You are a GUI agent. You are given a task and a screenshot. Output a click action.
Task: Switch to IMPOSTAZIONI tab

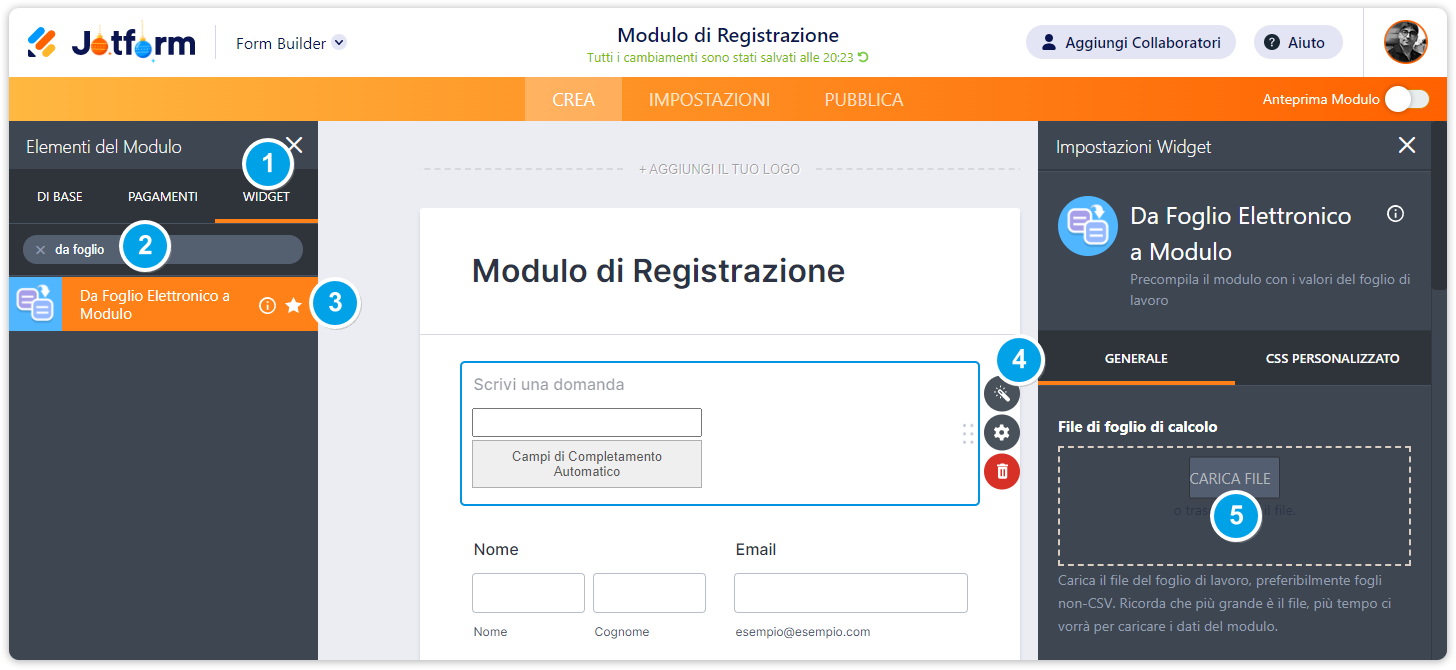coord(709,100)
